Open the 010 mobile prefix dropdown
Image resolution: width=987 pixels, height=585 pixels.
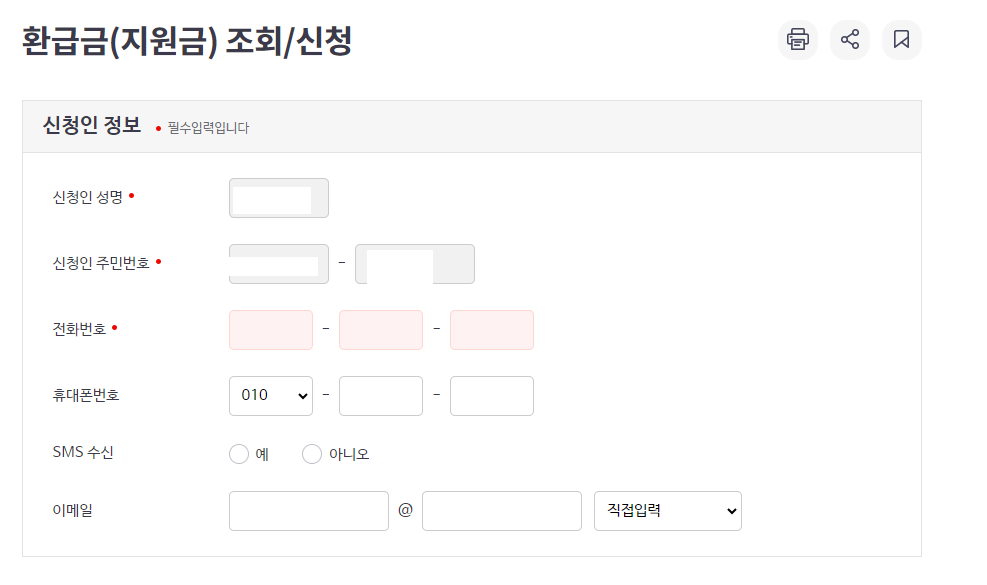pyautogui.click(x=270, y=395)
